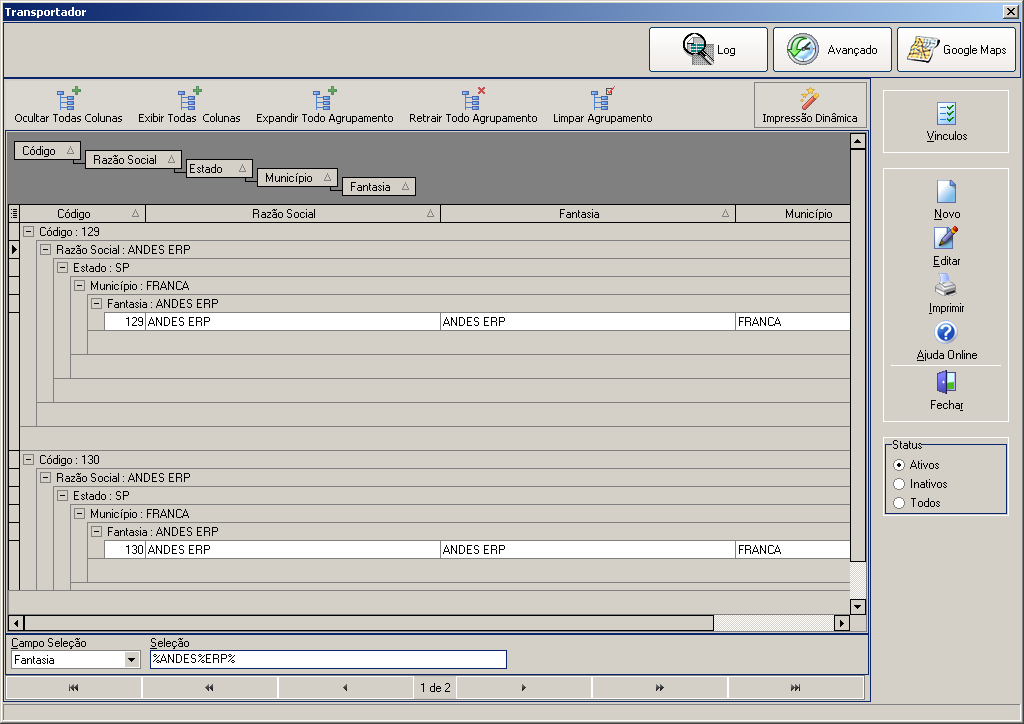Collapse Estado : SP under Código 130

(x=63, y=496)
